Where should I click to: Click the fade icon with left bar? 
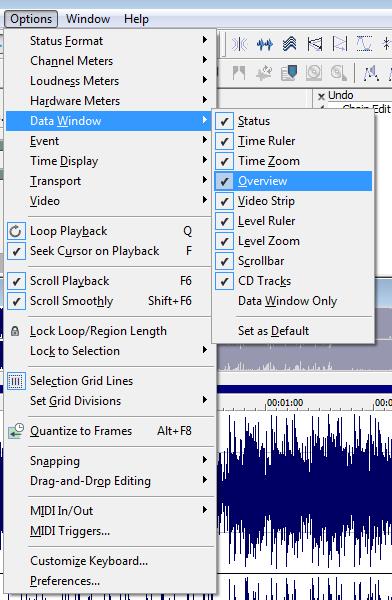pyautogui.click(x=315, y=44)
